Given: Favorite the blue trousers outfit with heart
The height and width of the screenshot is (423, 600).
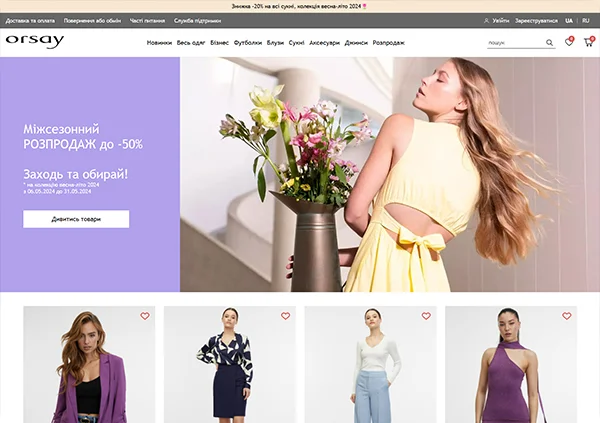Looking at the screenshot, I should tap(426, 316).
